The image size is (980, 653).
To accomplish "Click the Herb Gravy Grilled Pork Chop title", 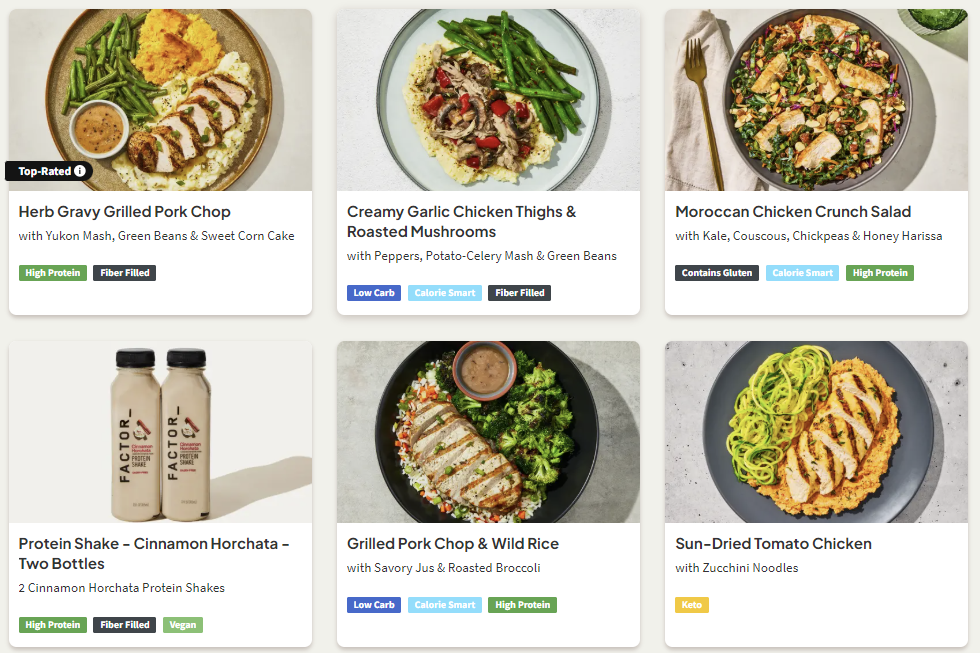I will click(125, 212).
